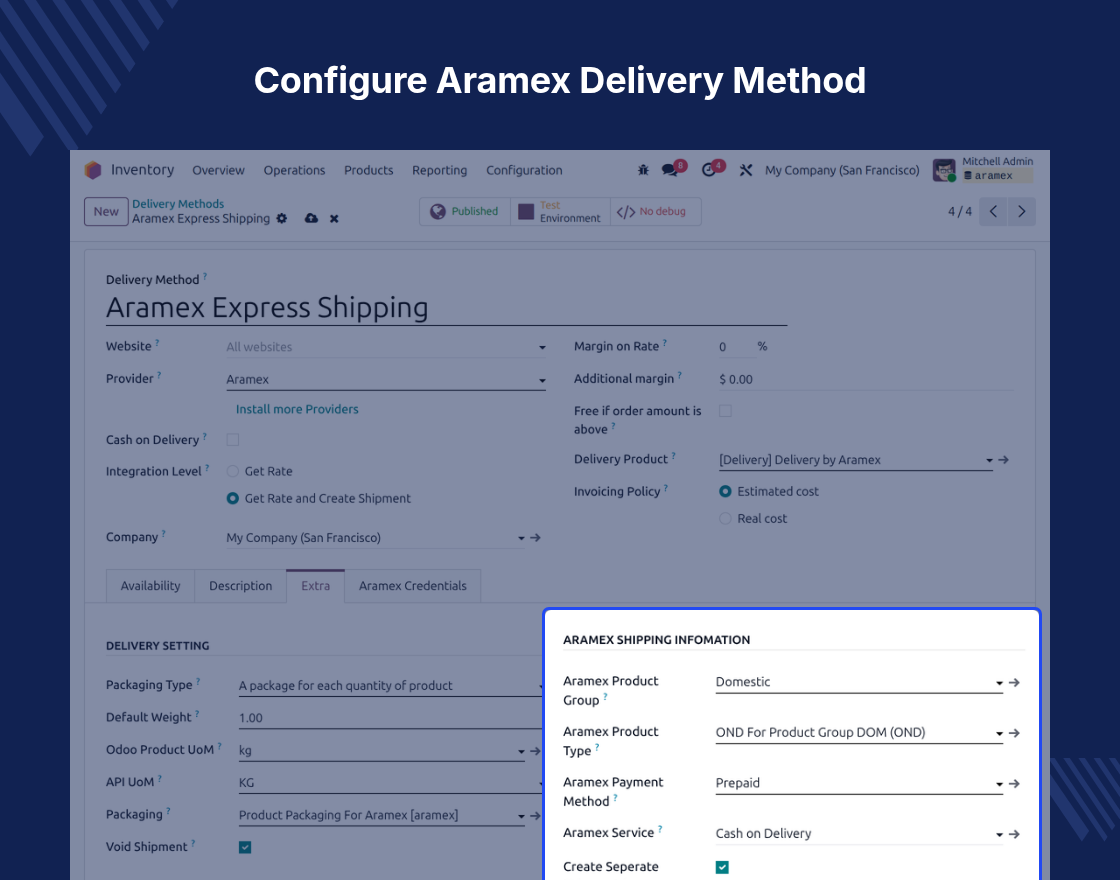This screenshot has width=1120, height=880.
Task: Click the cloud save icon
Action: point(311,219)
